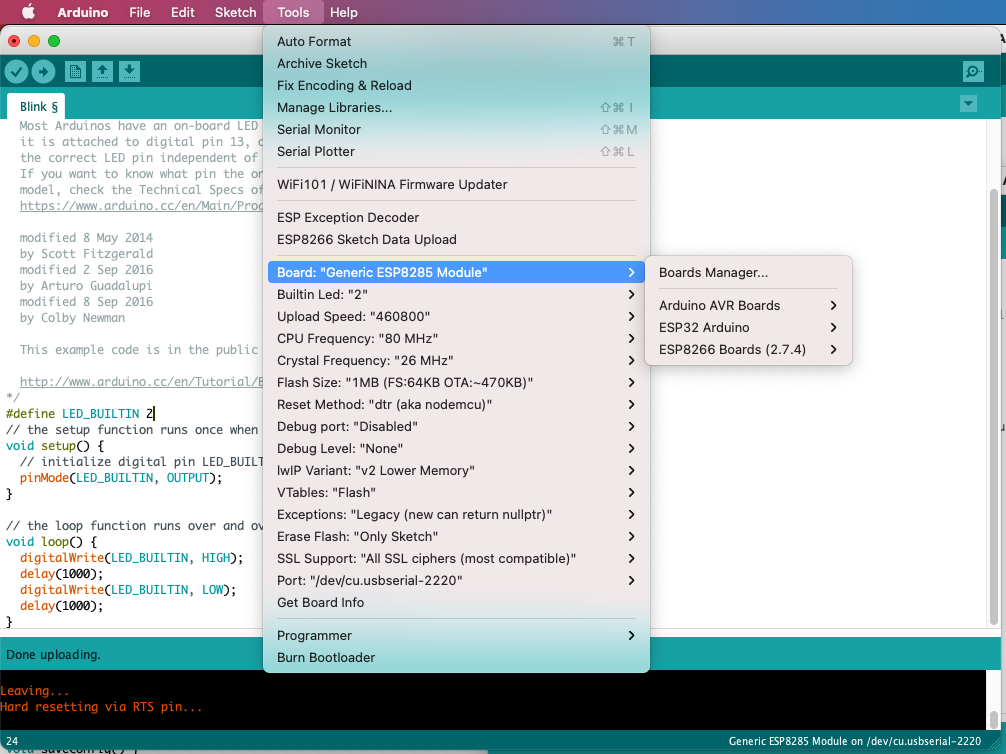
Task: Select Get Board Info
Action: coord(456,603)
